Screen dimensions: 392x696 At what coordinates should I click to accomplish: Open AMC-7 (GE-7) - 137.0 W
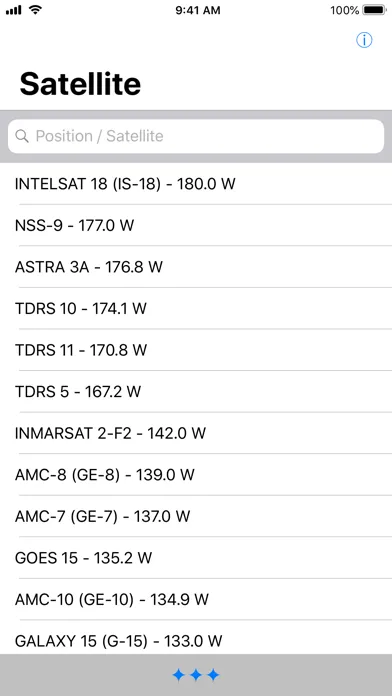(x=196, y=516)
